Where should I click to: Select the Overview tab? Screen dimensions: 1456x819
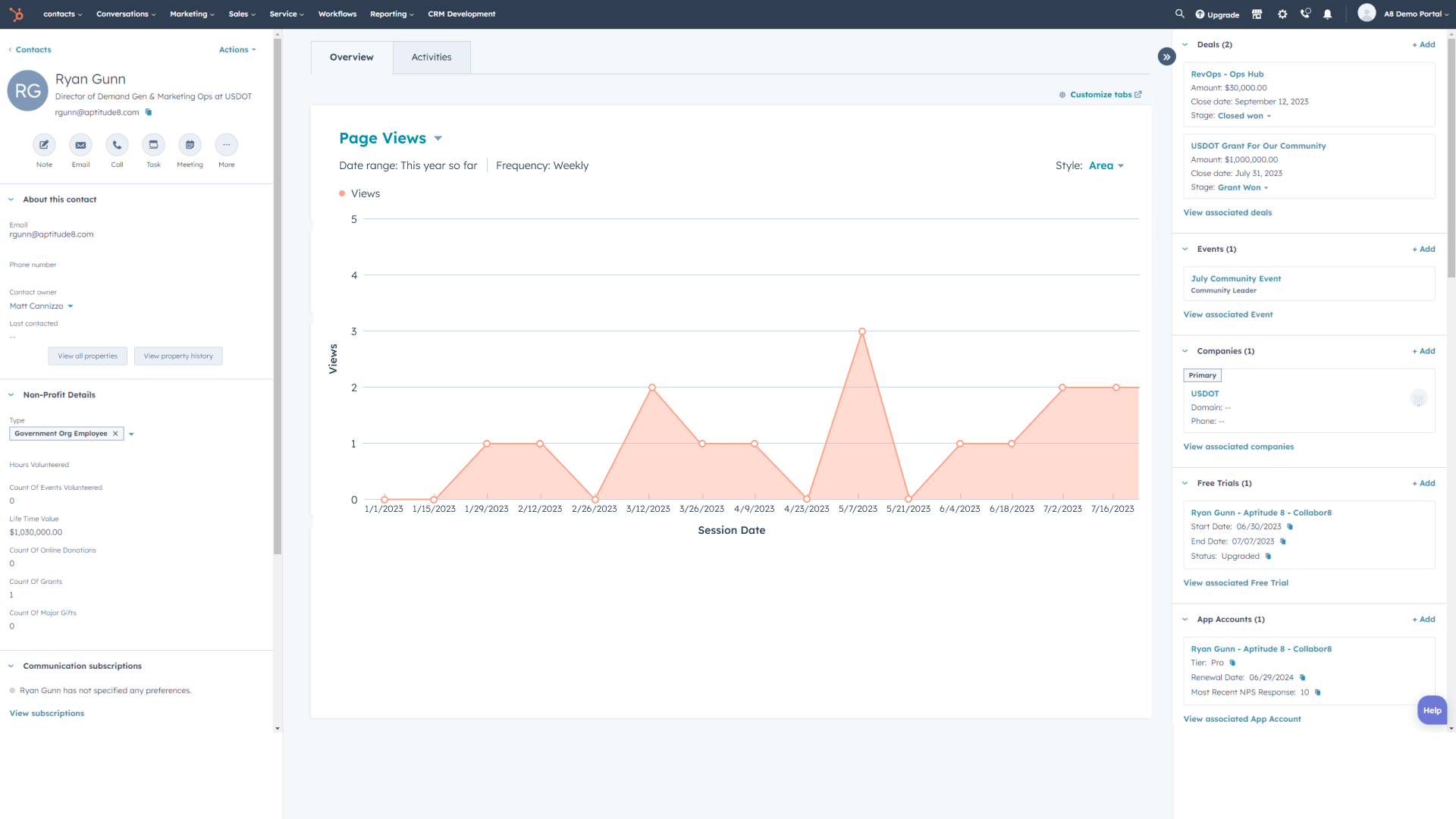pos(352,58)
